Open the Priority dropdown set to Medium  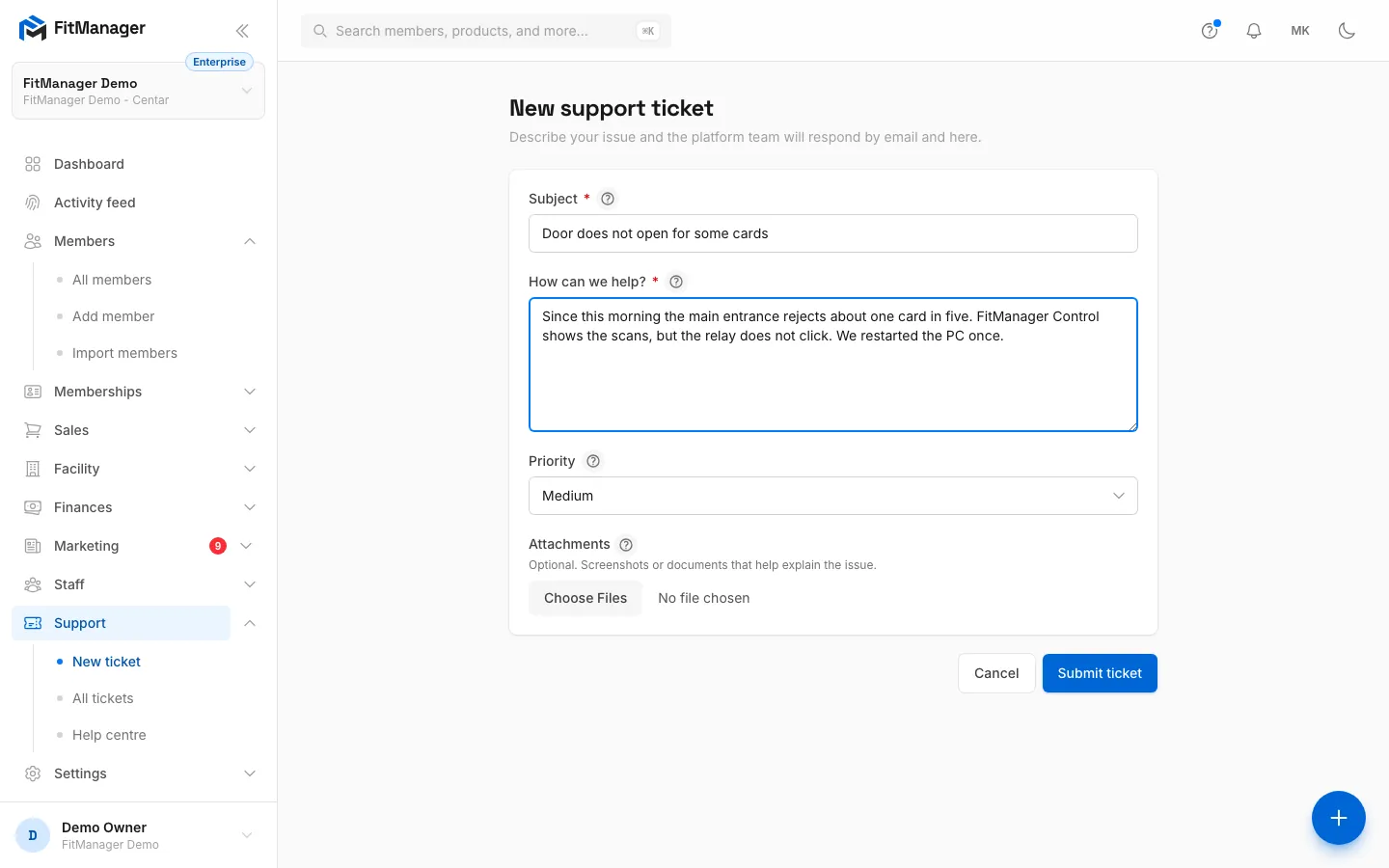(833, 496)
